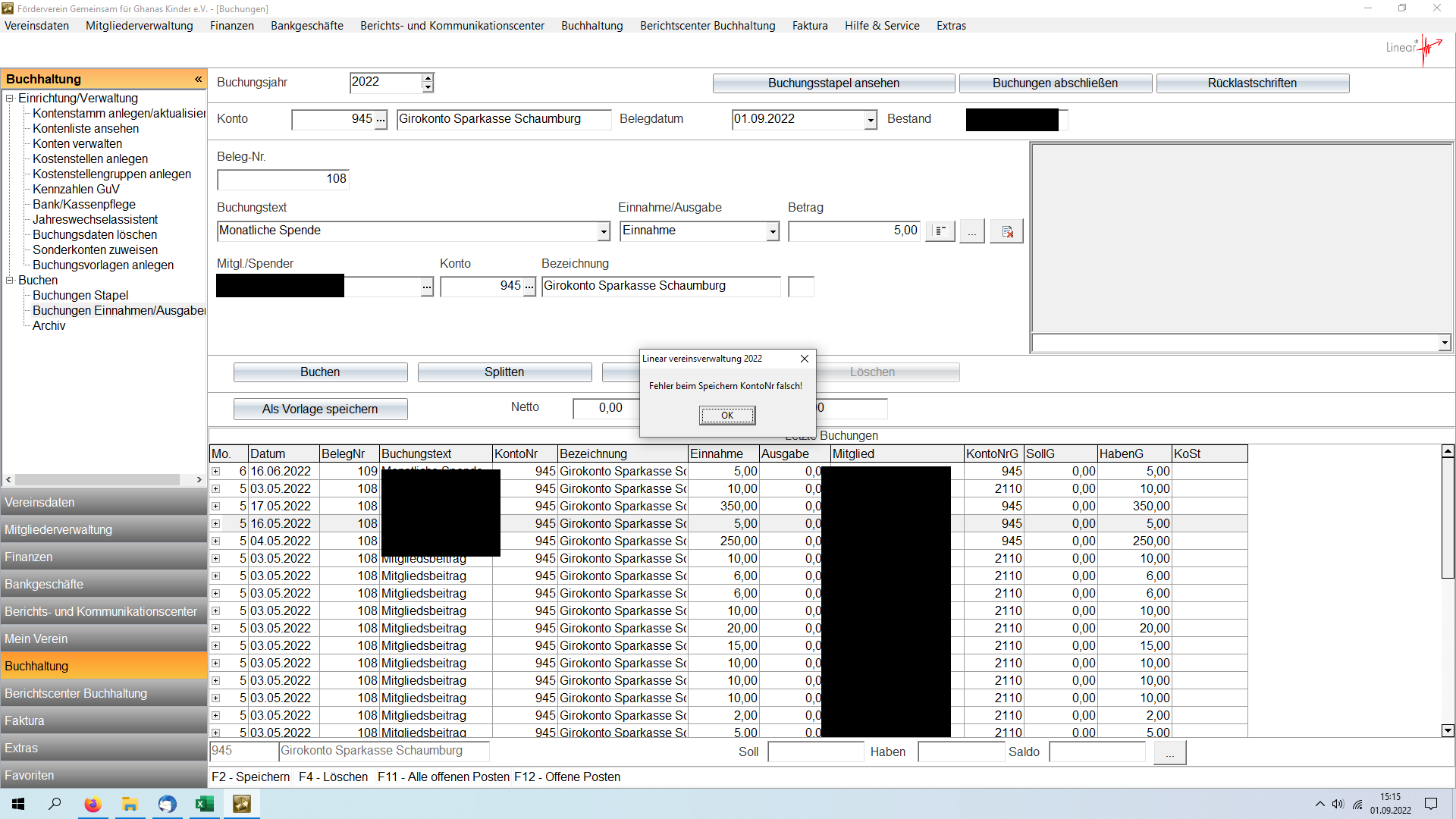This screenshot has width=1456, height=819.
Task: Open the Buchungstext dropdown
Action: point(604,231)
